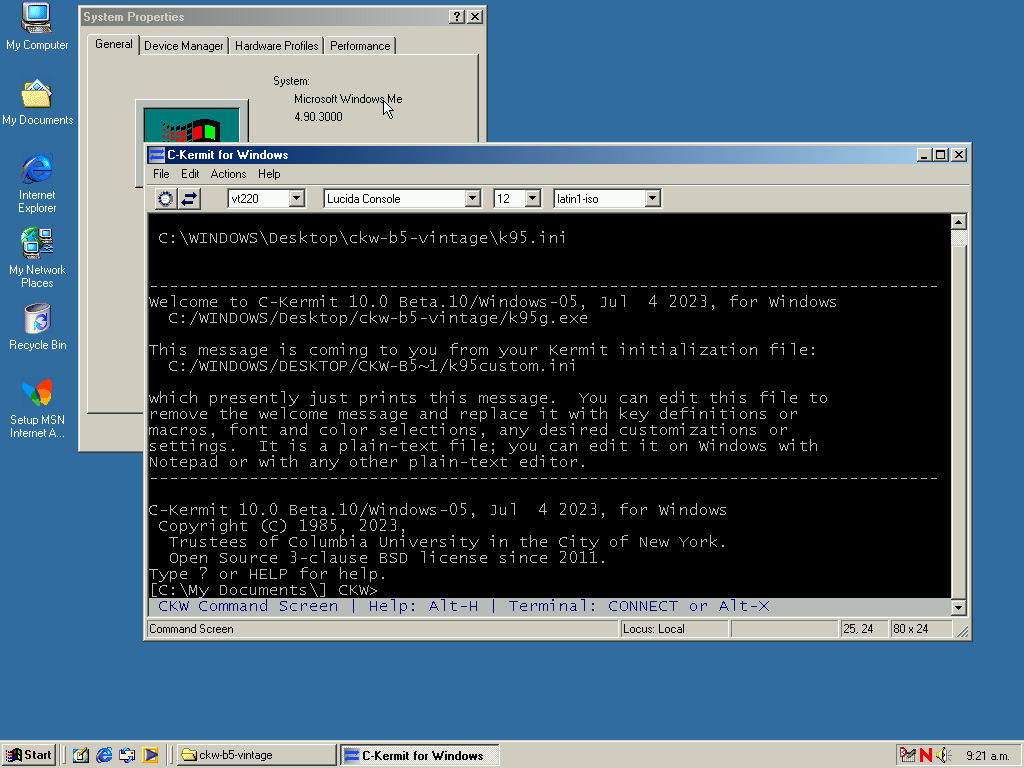Click the red N system tray icon

925,755
